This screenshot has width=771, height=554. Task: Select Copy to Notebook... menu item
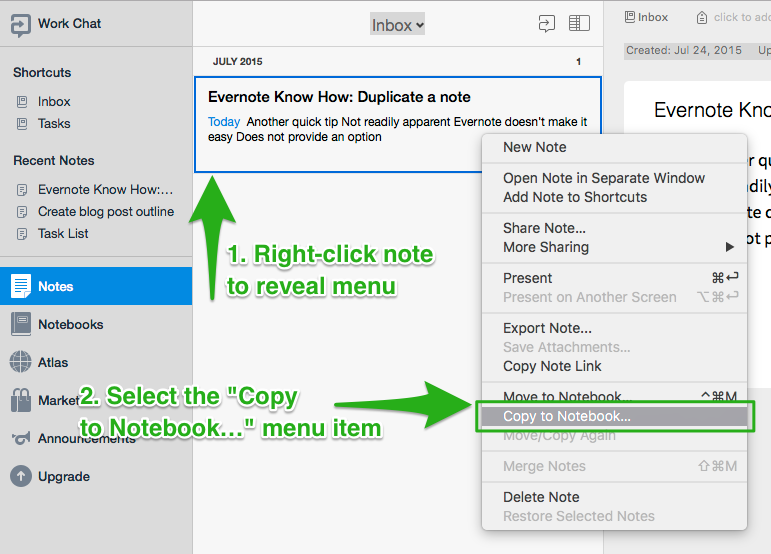tap(614, 416)
